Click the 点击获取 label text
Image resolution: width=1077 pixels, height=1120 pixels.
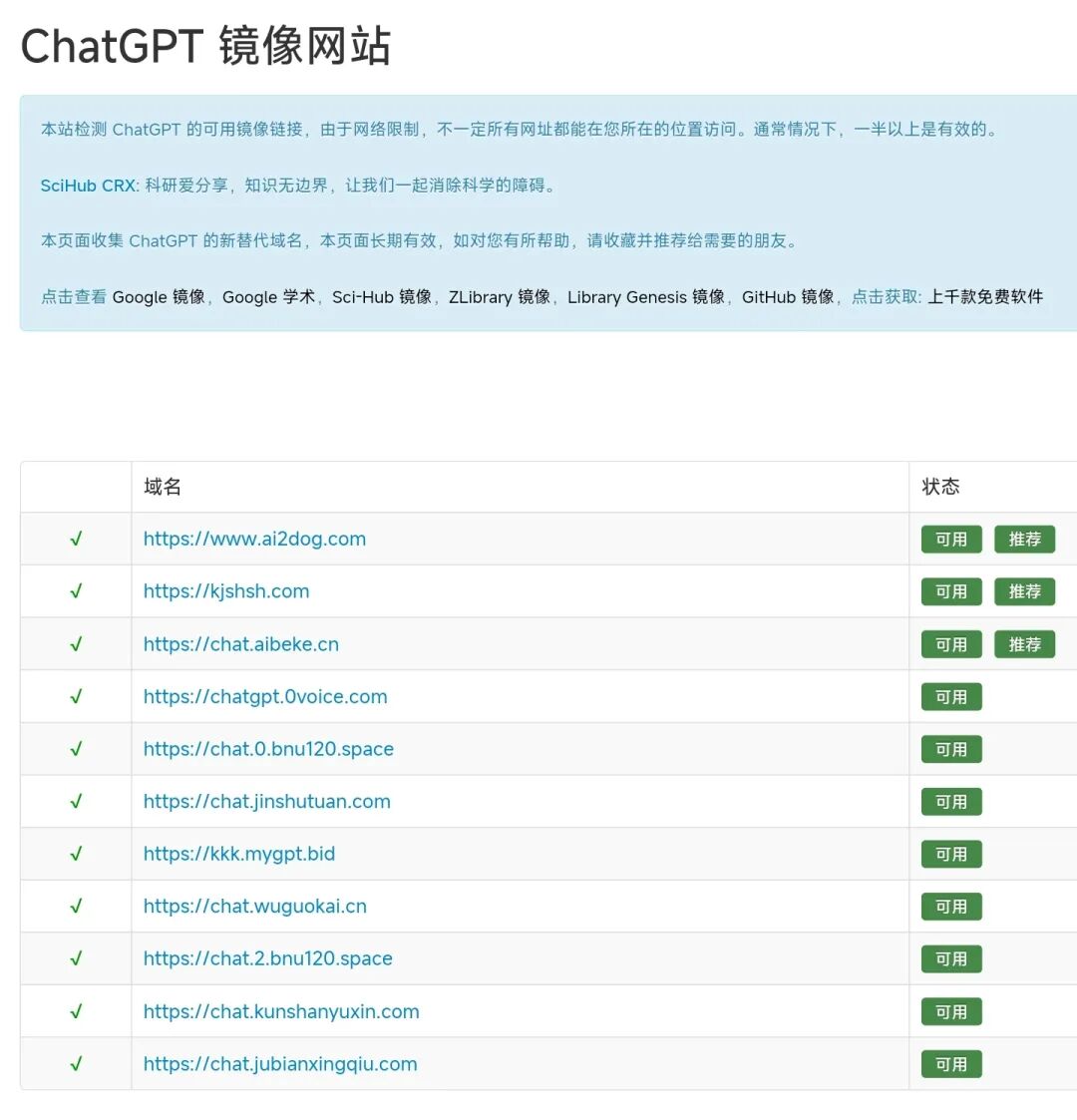(886, 297)
